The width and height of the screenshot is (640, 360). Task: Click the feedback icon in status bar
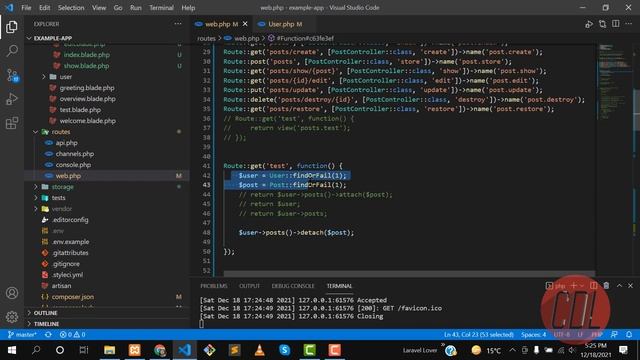[x=614, y=335]
